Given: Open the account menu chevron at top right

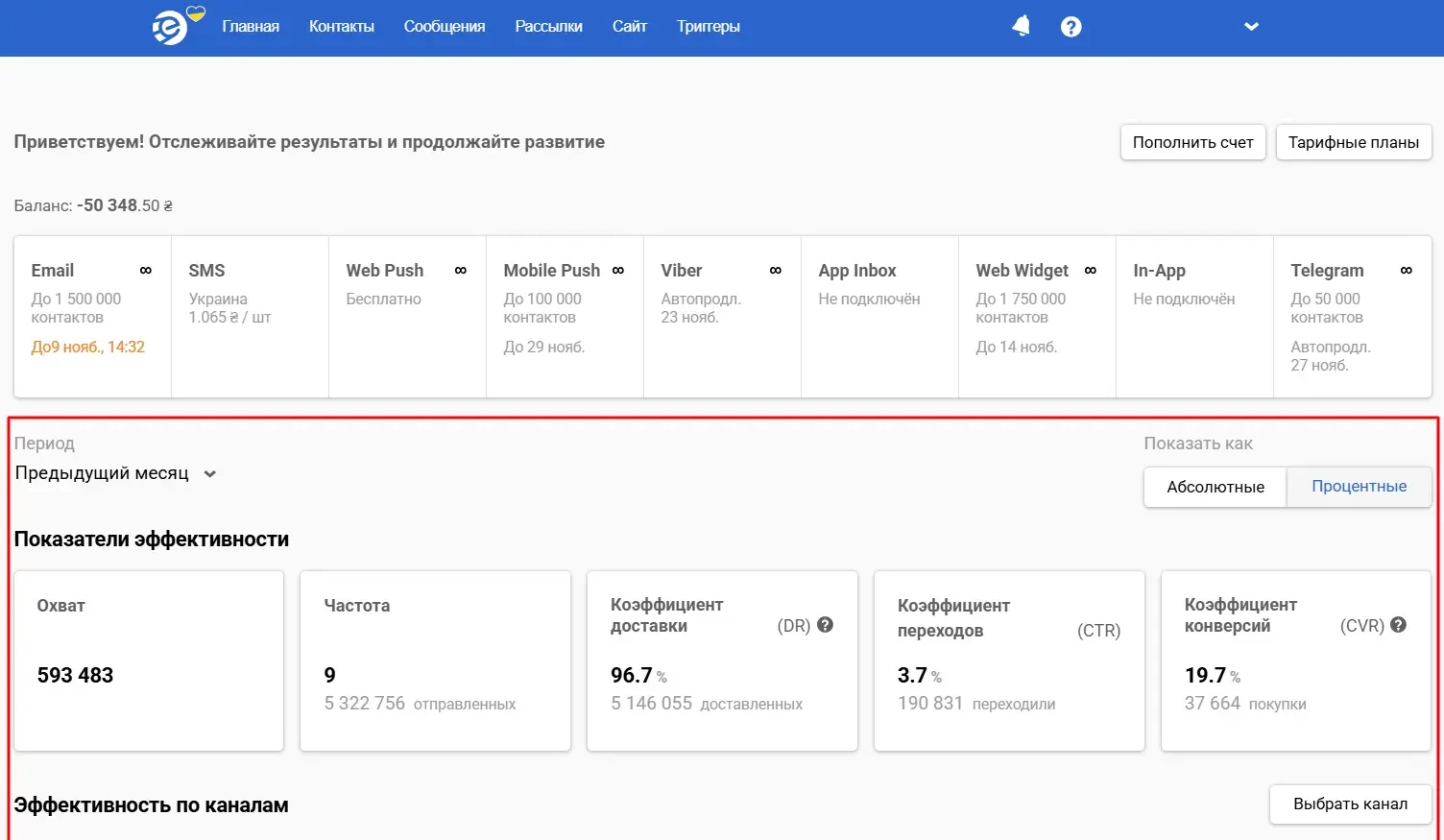Looking at the screenshot, I should tap(1251, 26).
